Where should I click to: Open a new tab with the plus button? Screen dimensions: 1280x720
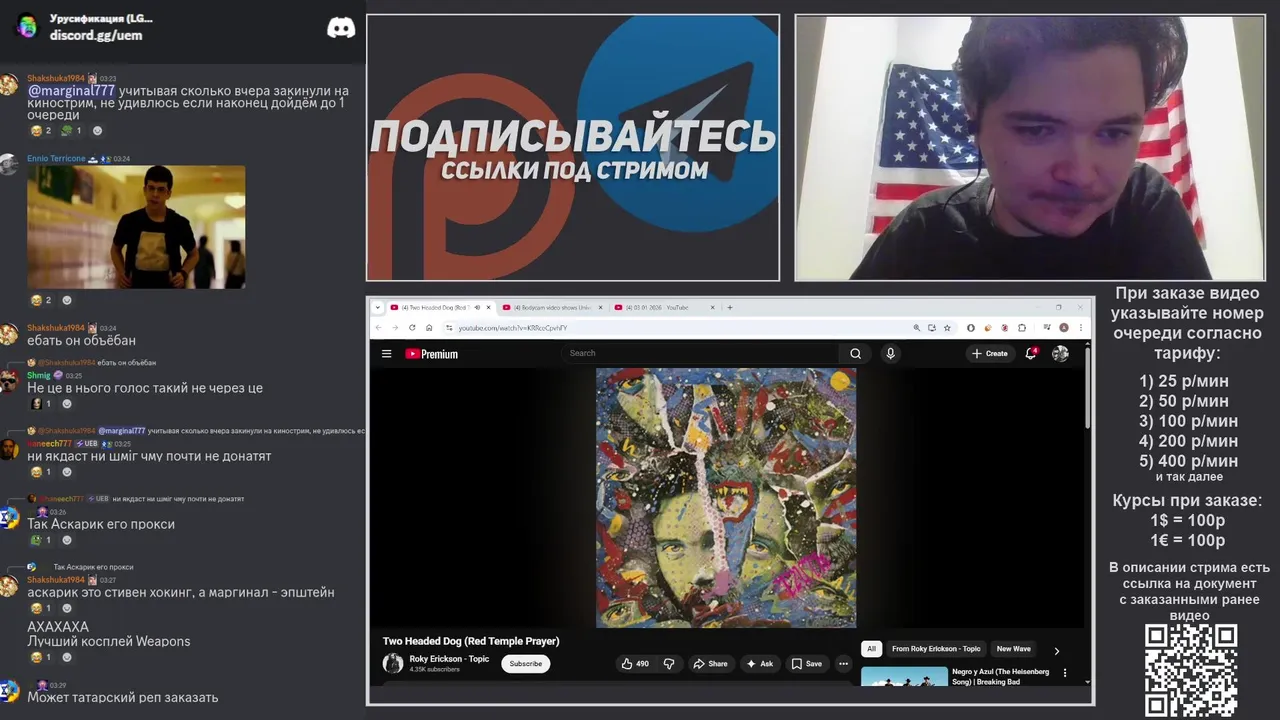[730, 307]
